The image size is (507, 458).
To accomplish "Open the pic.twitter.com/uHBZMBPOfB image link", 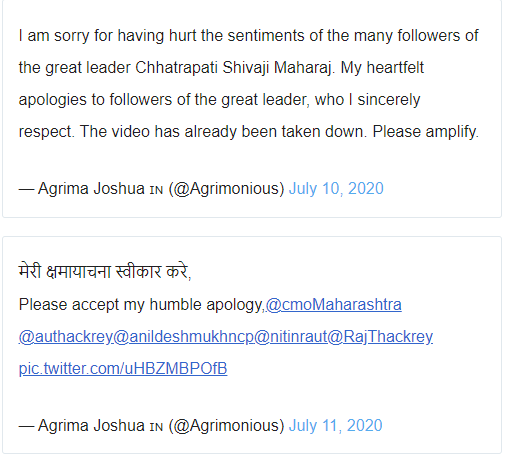I will [x=123, y=369].
